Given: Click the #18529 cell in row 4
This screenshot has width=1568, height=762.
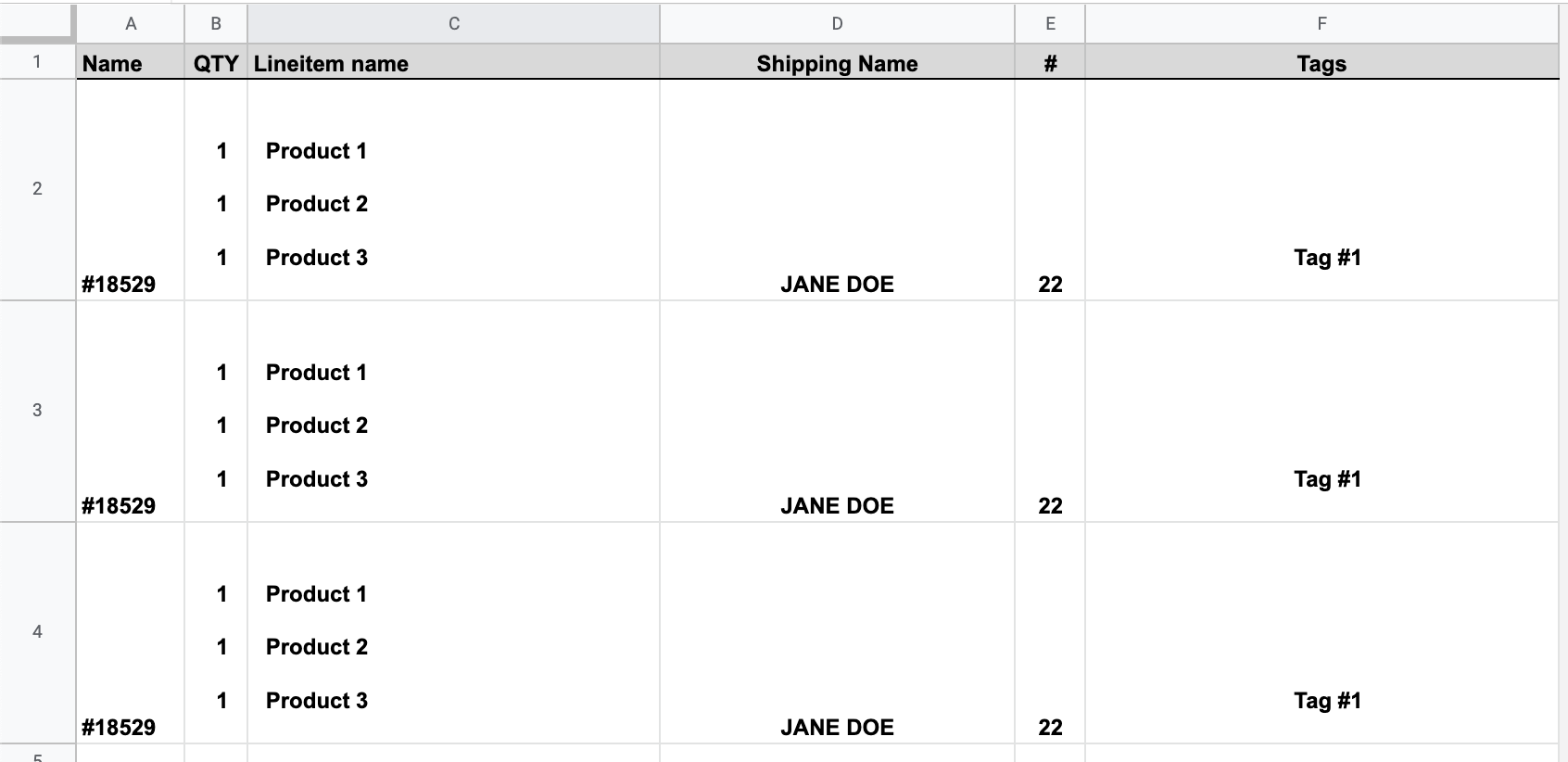Looking at the screenshot, I should point(120,727).
